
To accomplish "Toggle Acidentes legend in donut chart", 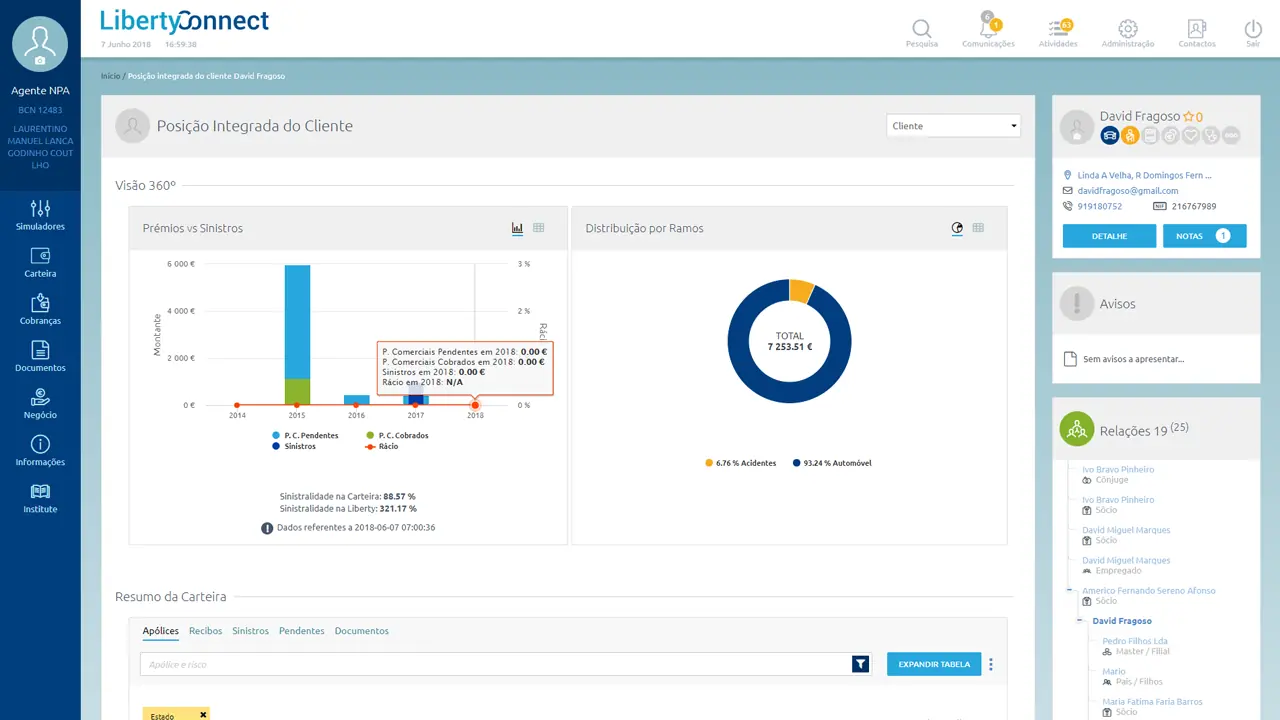I will click(x=741, y=463).
